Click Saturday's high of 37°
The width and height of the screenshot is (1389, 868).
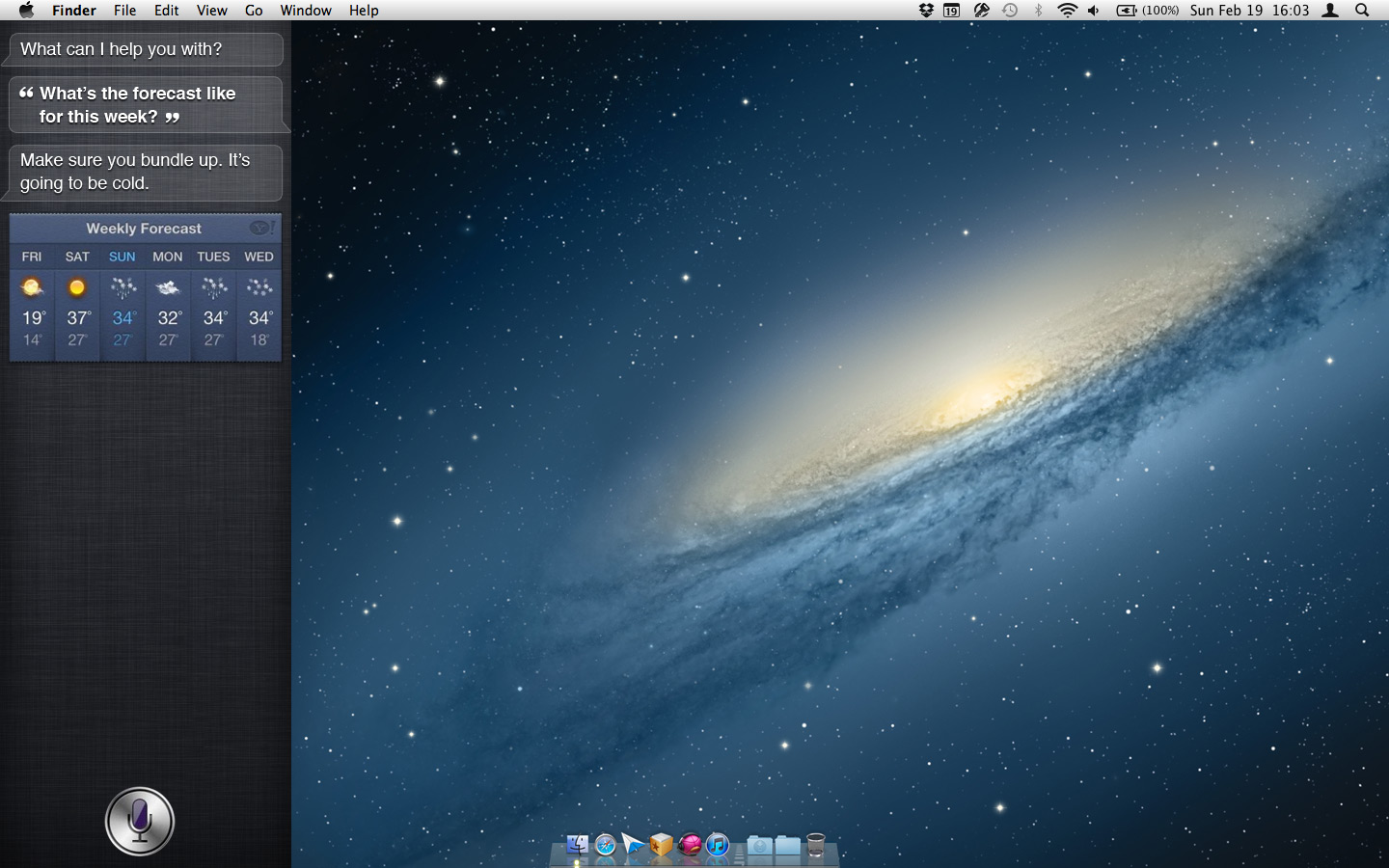79,318
